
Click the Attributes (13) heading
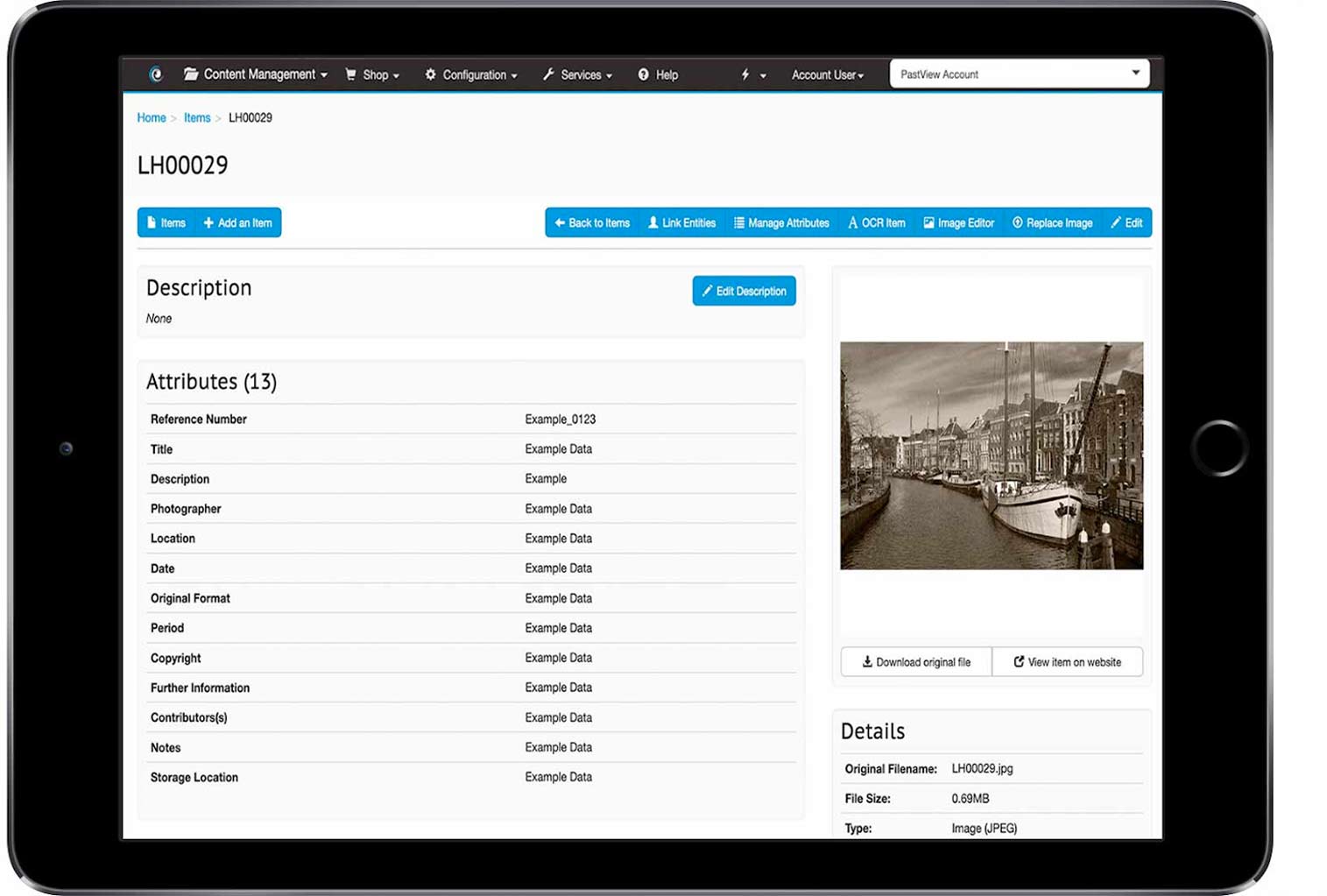click(x=212, y=382)
